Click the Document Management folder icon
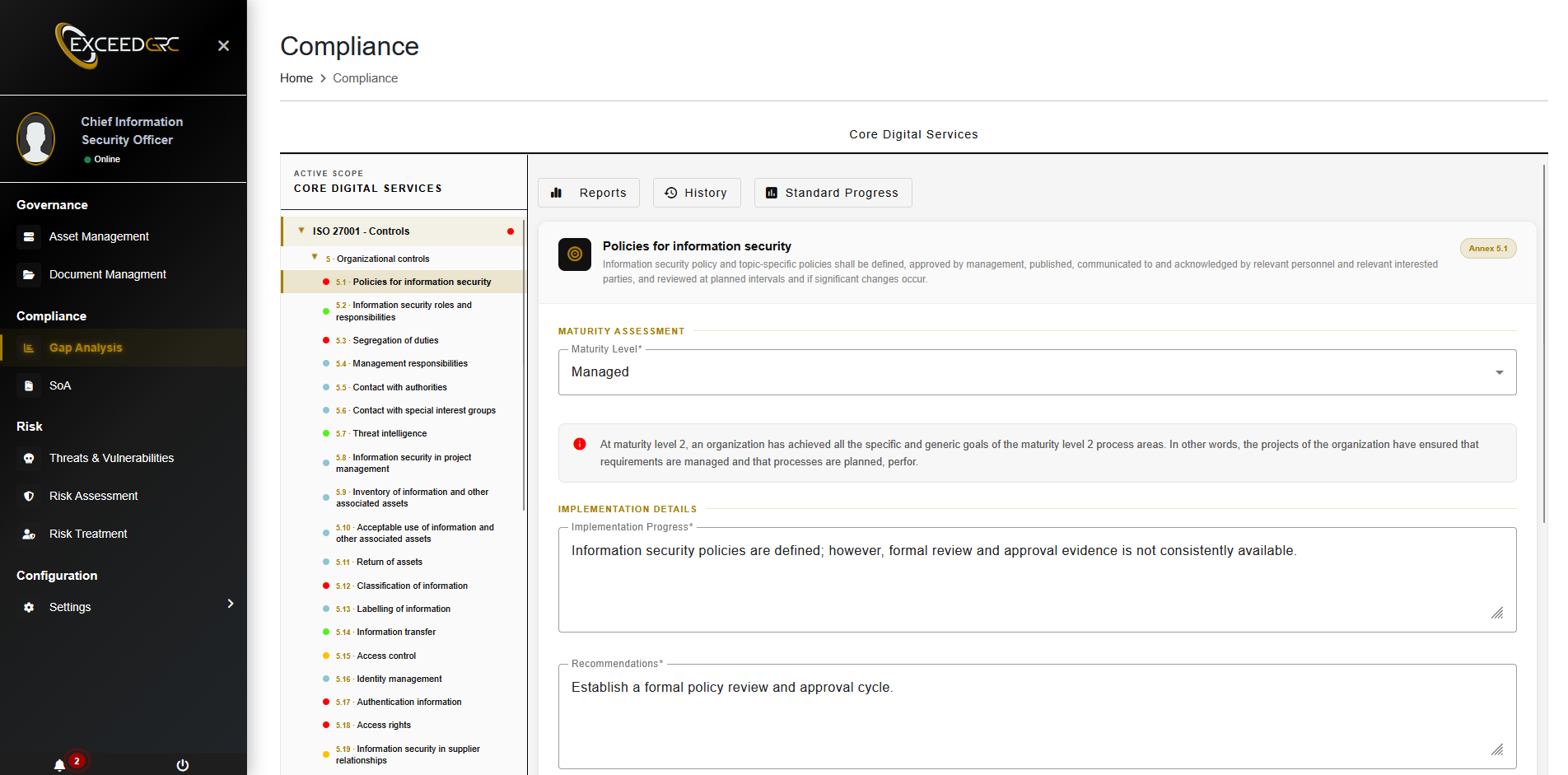The width and height of the screenshot is (1568, 775). 29,275
